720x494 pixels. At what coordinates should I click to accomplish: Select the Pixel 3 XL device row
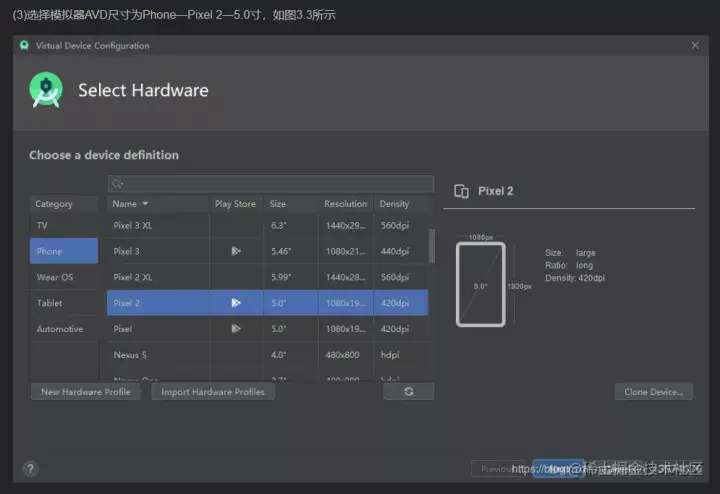pyautogui.click(x=268, y=225)
